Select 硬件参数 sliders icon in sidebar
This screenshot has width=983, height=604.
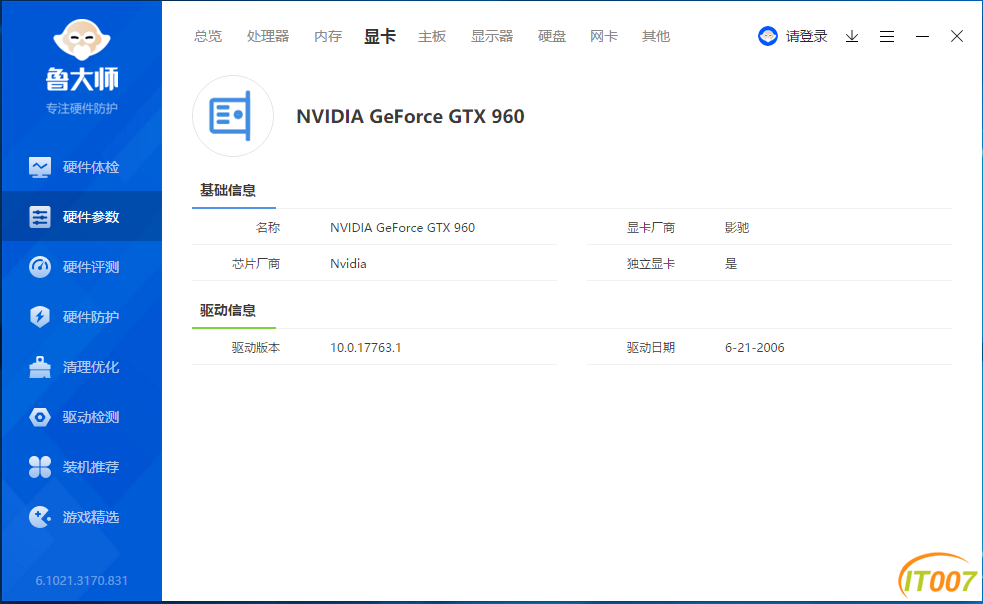click(x=39, y=217)
